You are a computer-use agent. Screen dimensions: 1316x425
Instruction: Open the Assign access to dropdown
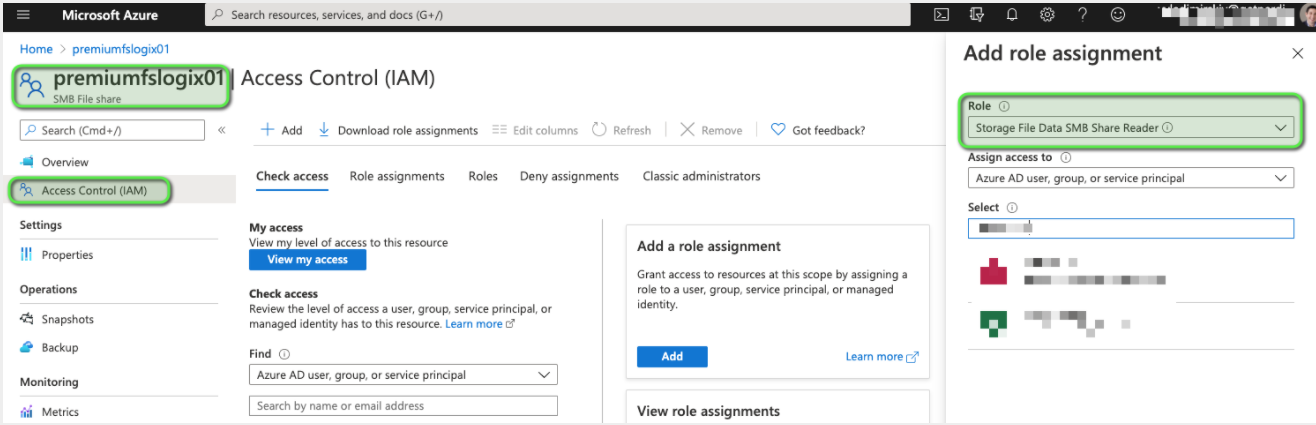[x=1131, y=178]
